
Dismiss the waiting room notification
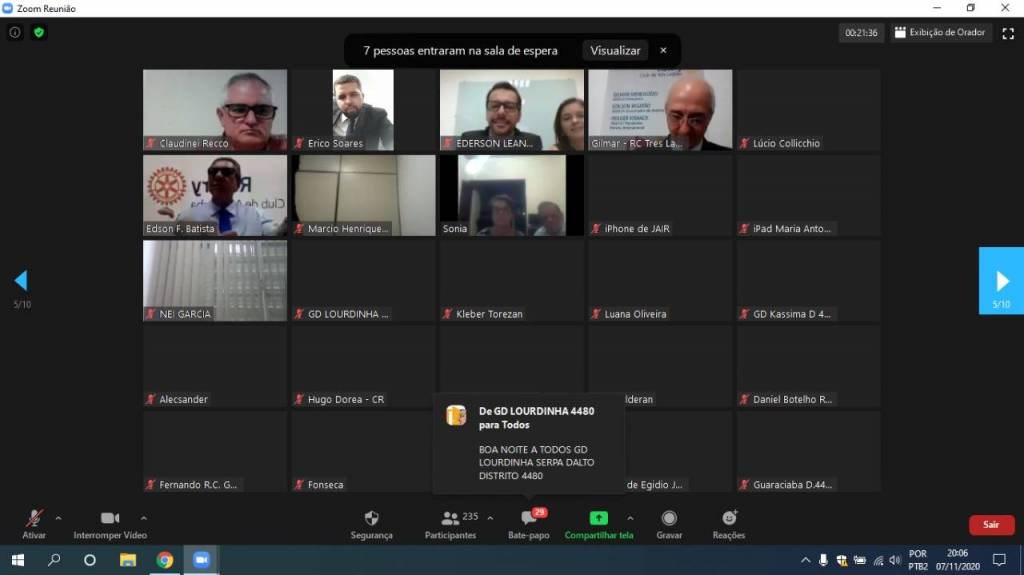[663, 51]
